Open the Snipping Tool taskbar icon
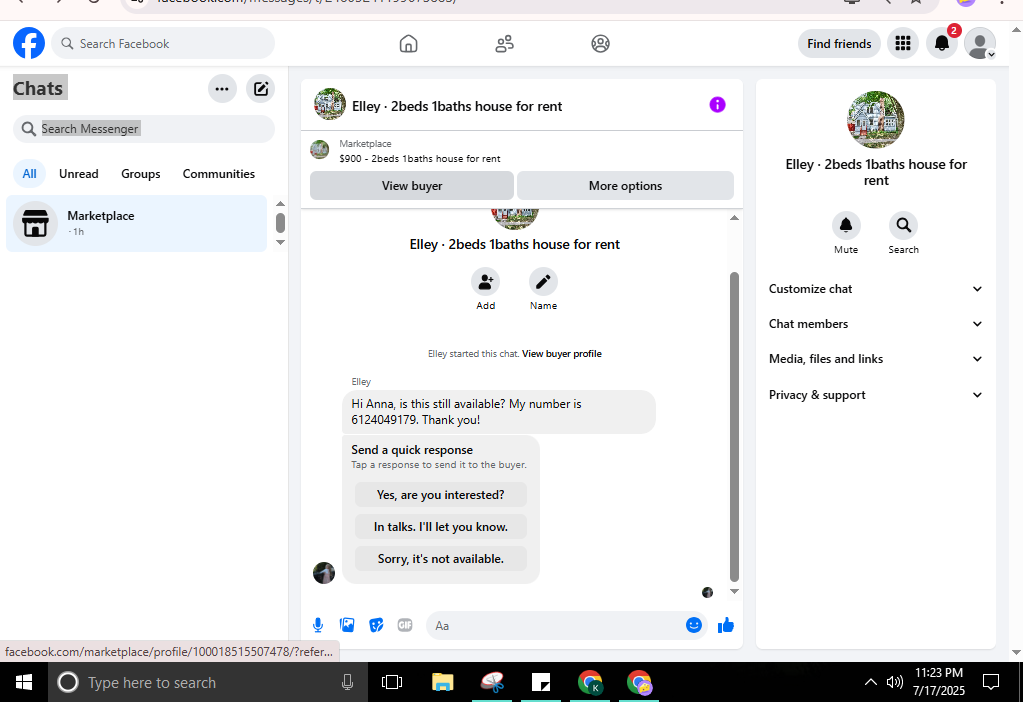 click(x=493, y=682)
